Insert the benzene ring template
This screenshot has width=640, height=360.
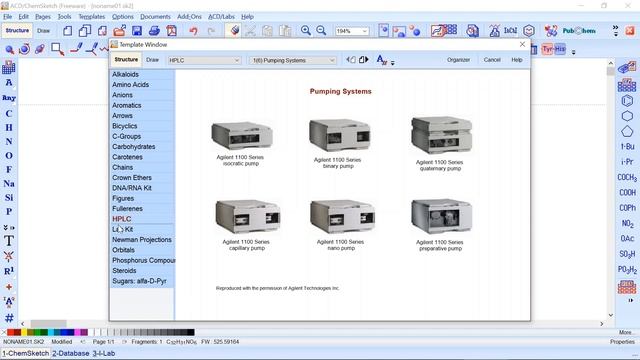(x=627, y=100)
